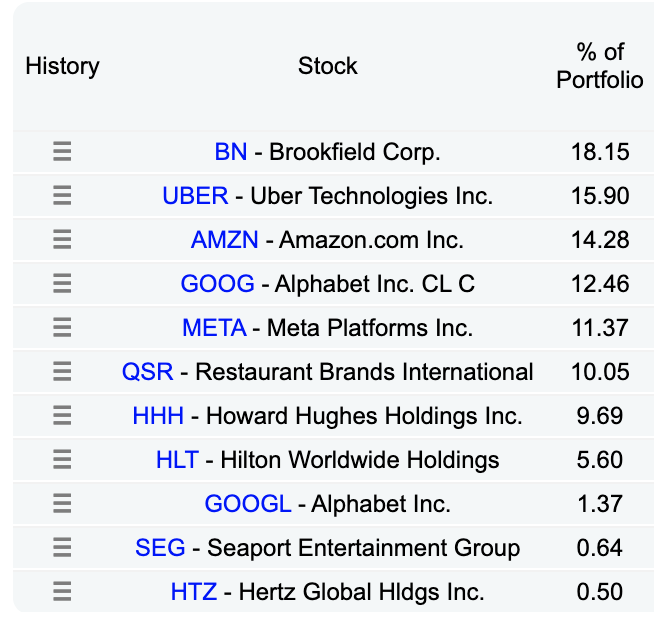Show history for Seaport Entertainment Group
This screenshot has width=654, height=622.
[x=62, y=548]
